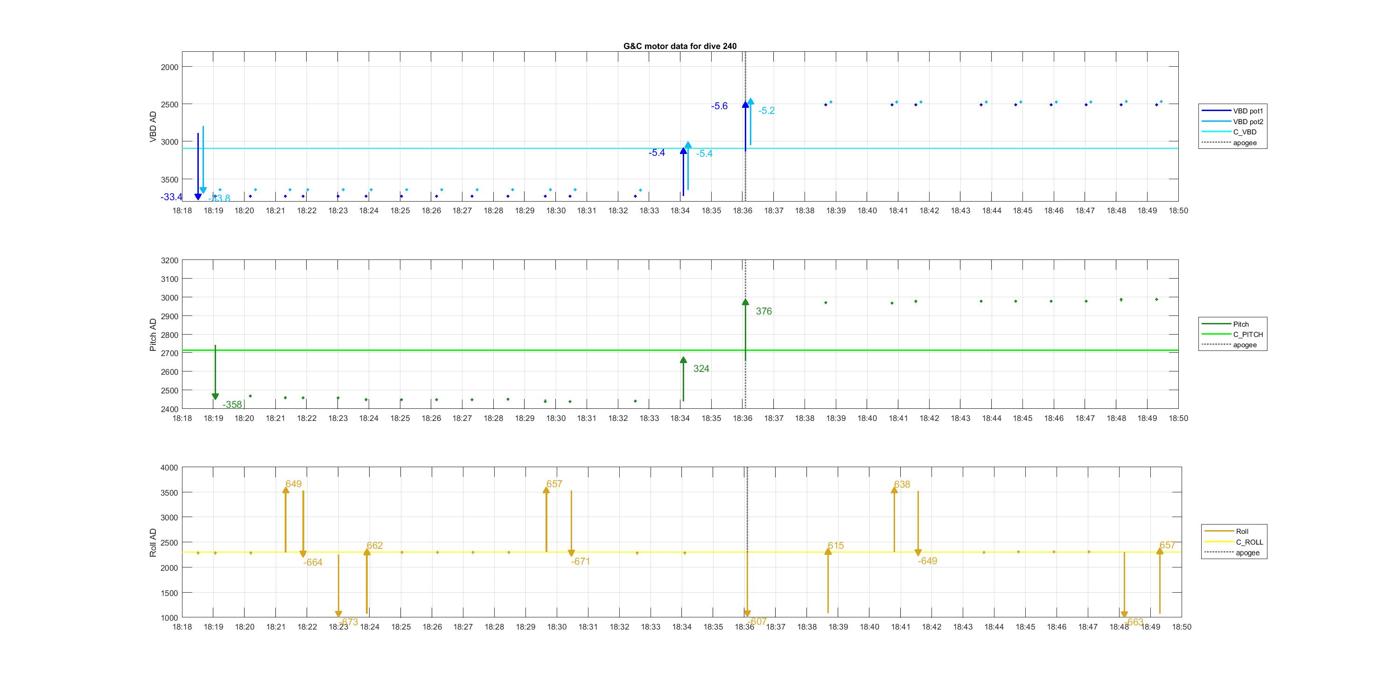1400x693 pixels.
Task: Click the '324' pitch data label
Action: pyautogui.click(x=701, y=369)
